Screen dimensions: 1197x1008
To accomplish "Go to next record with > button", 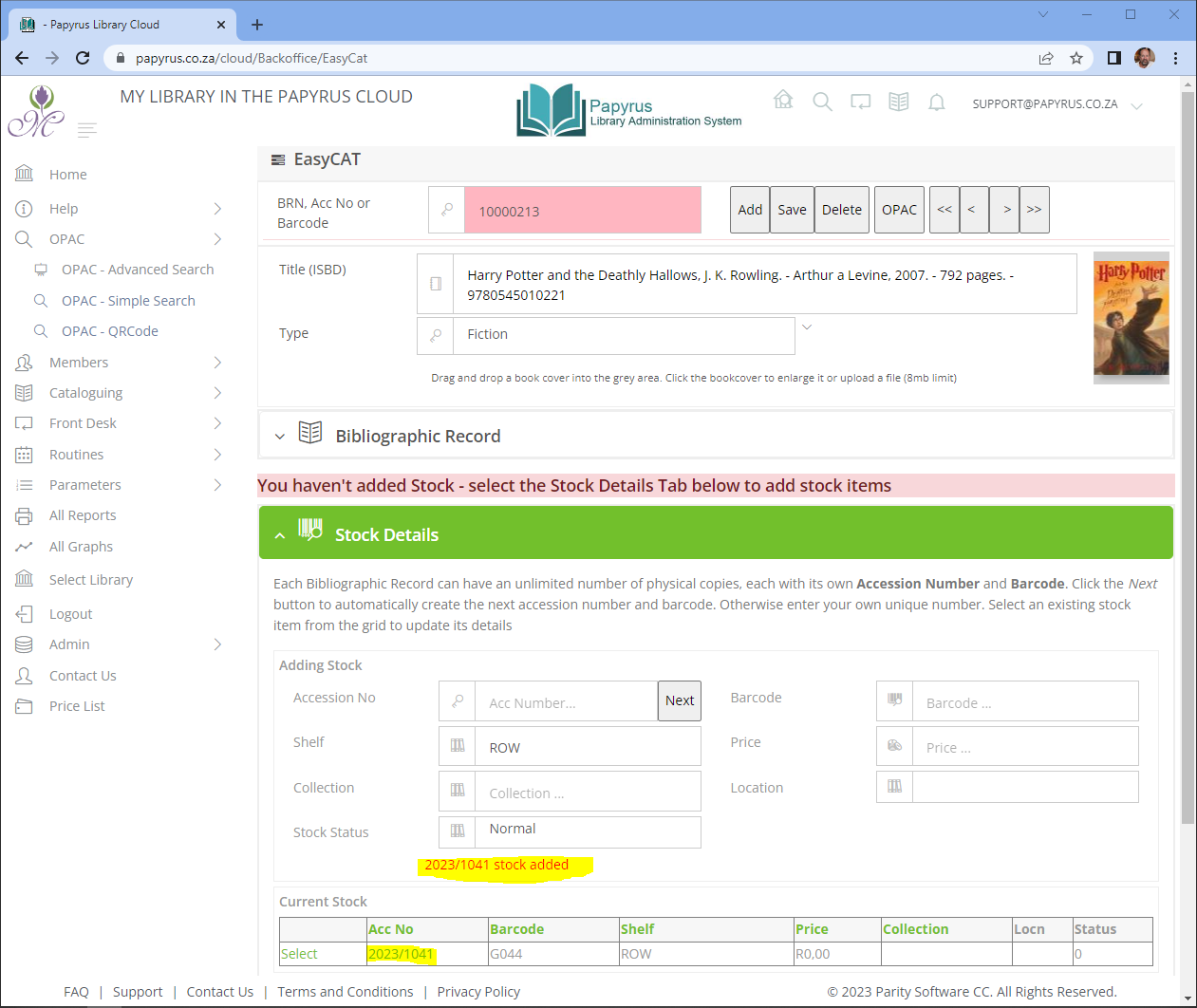I will tap(1004, 210).
